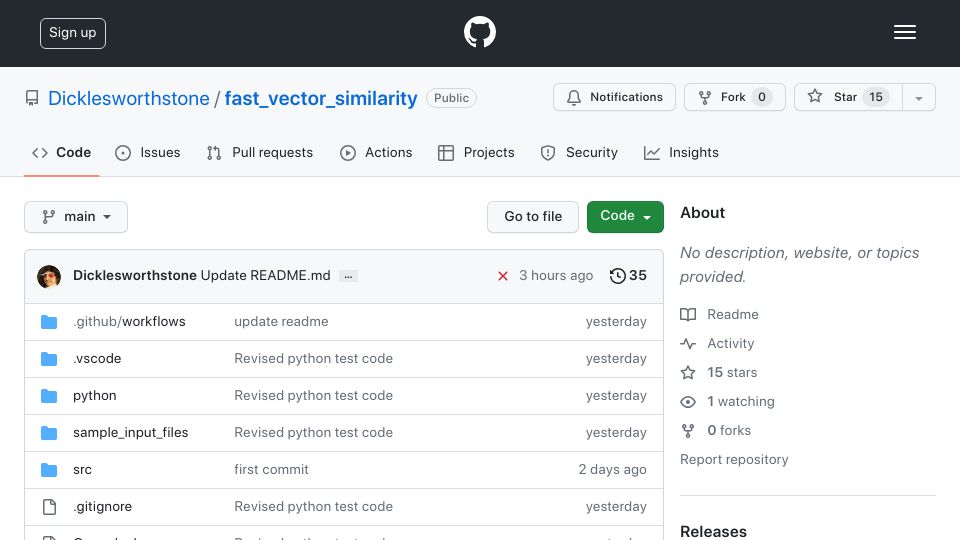Viewport: 960px width, 540px height.
Task: Click the sample_input_files folder icon
Action: [x=49, y=433]
